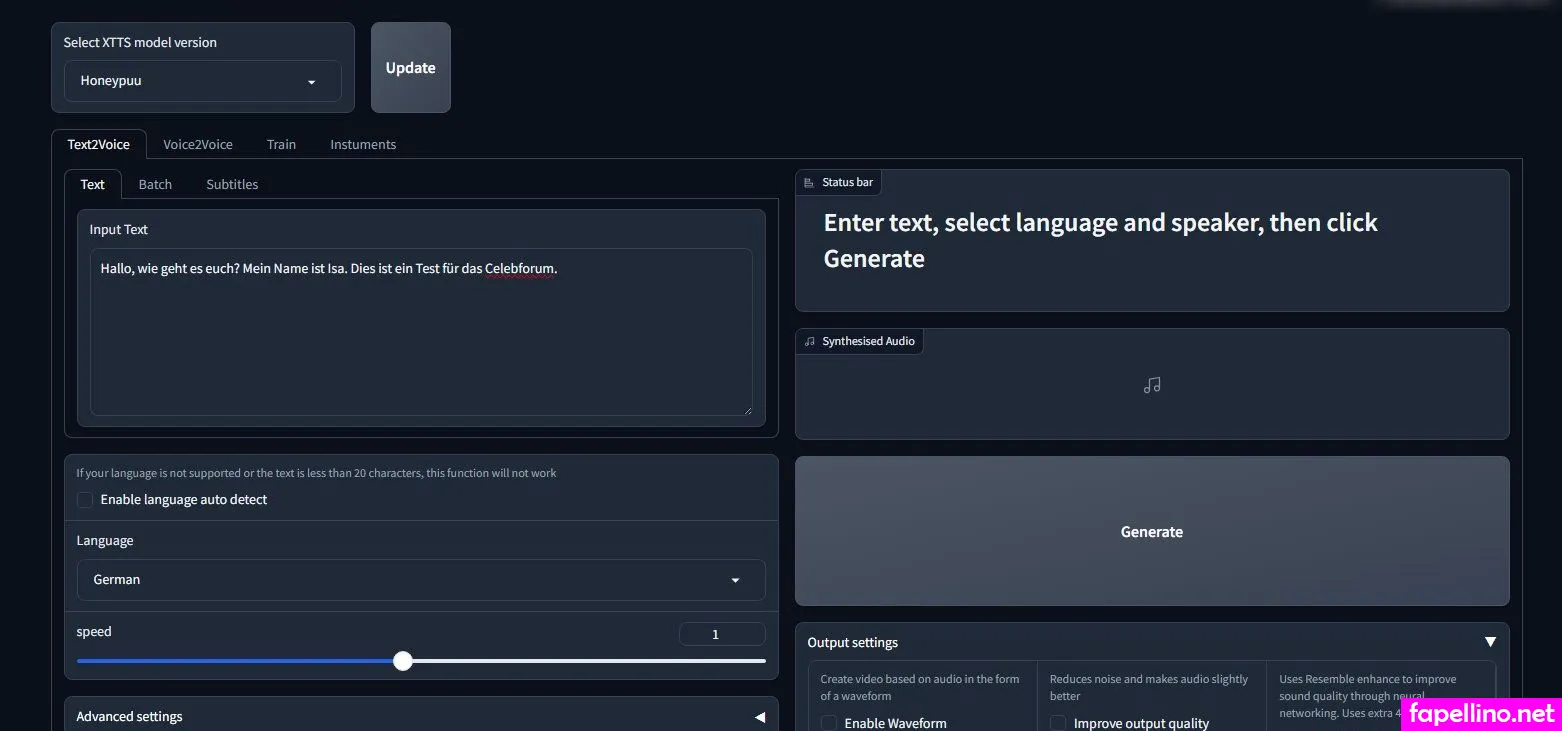Go to the Instuments tab

coord(363,145)
